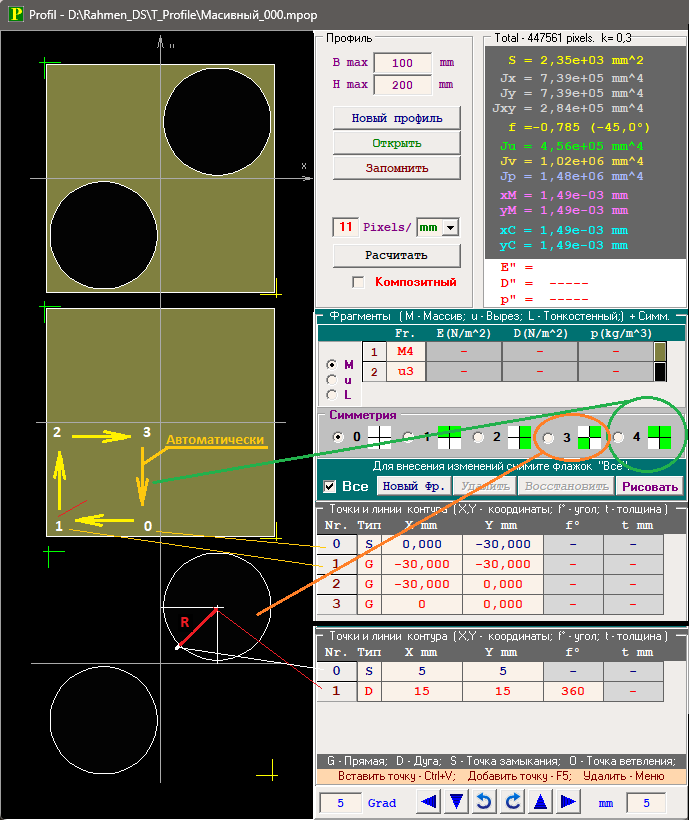Click the Grad angle step input field
Image resolution: width=689 pixels, height=820 pixels.
(x=341, y=803)
